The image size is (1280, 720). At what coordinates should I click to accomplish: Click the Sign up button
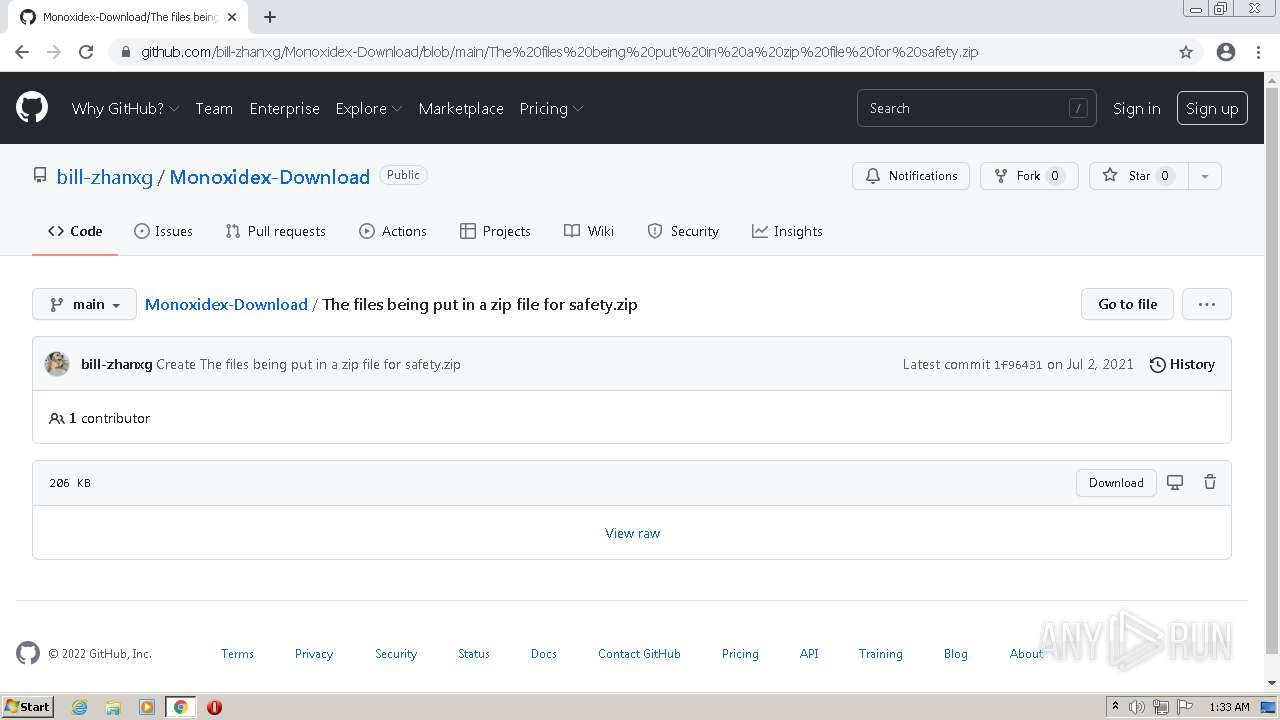pyautogui.click(x=1212, y=108)
